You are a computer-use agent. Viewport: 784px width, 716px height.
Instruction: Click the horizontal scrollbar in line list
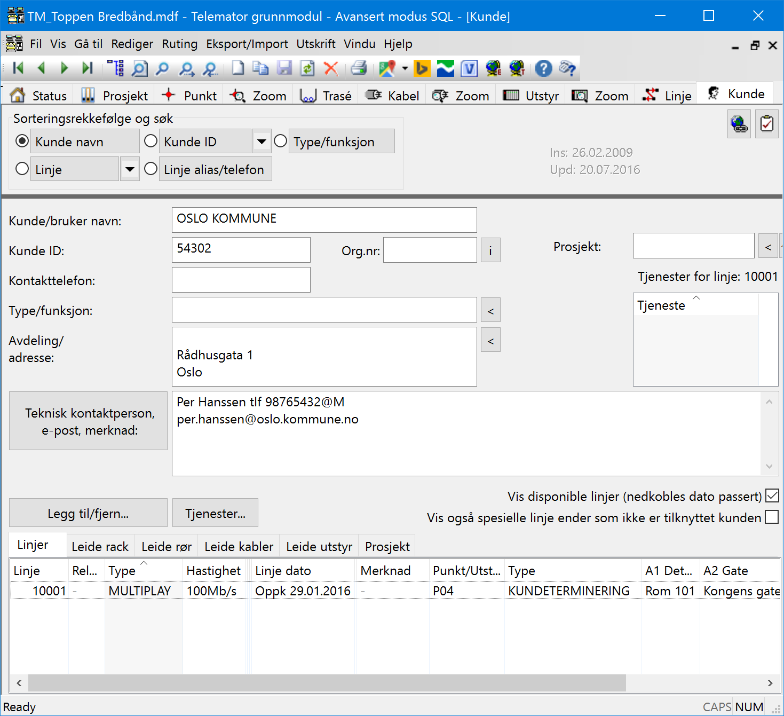326,682
